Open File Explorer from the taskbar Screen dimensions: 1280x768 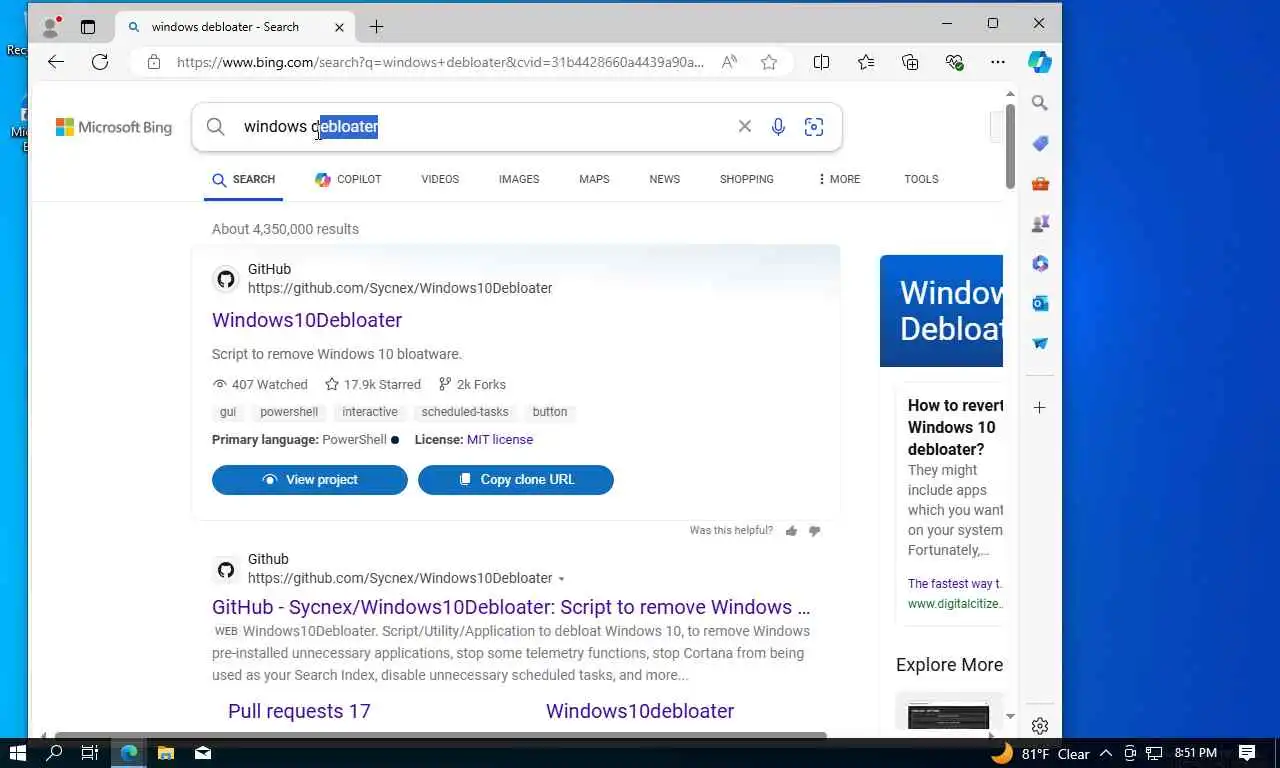click(166, 753)
